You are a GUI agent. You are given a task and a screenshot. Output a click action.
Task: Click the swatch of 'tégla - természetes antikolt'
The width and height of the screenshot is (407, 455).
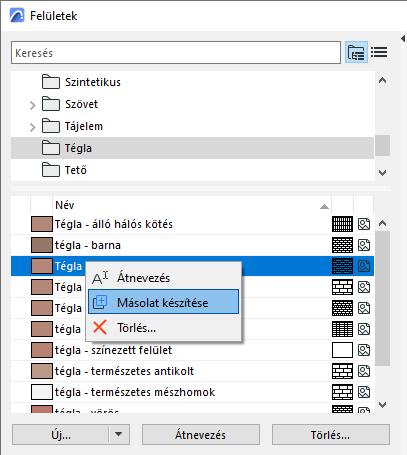[x=42, y=371]
